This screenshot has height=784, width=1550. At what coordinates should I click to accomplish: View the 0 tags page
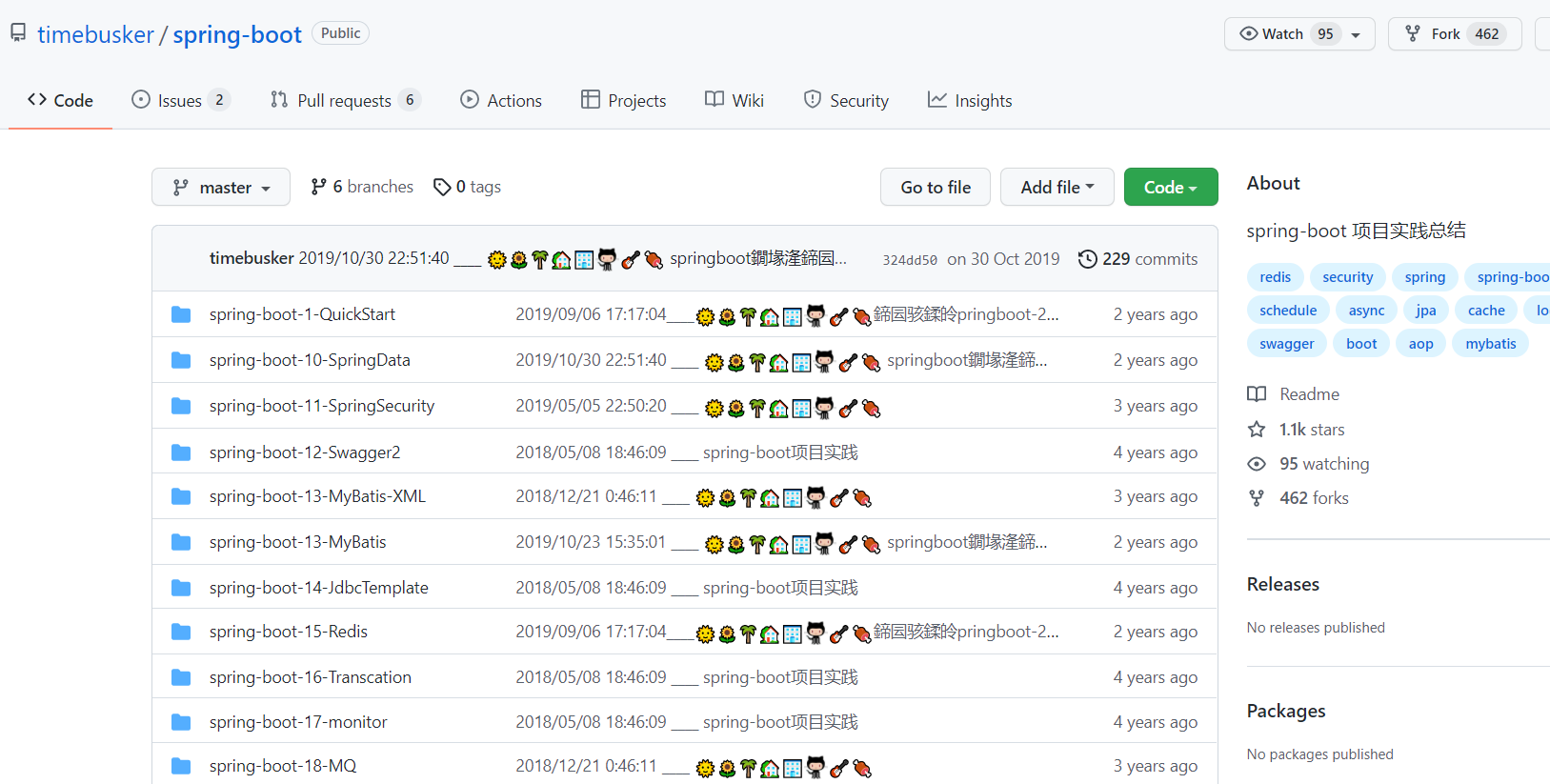point(468,187)
